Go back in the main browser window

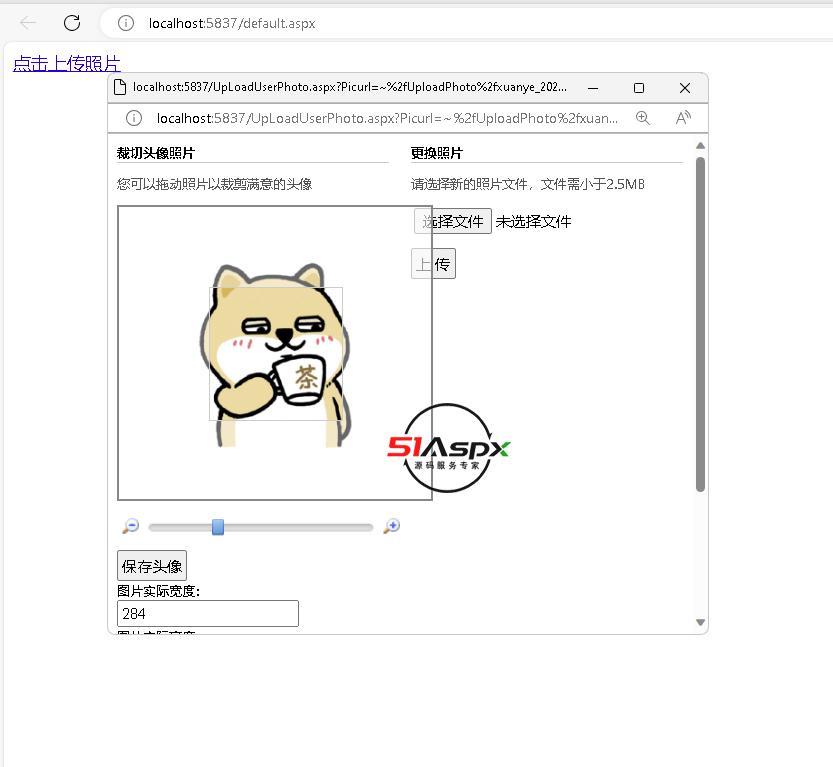tap(28, 23)
